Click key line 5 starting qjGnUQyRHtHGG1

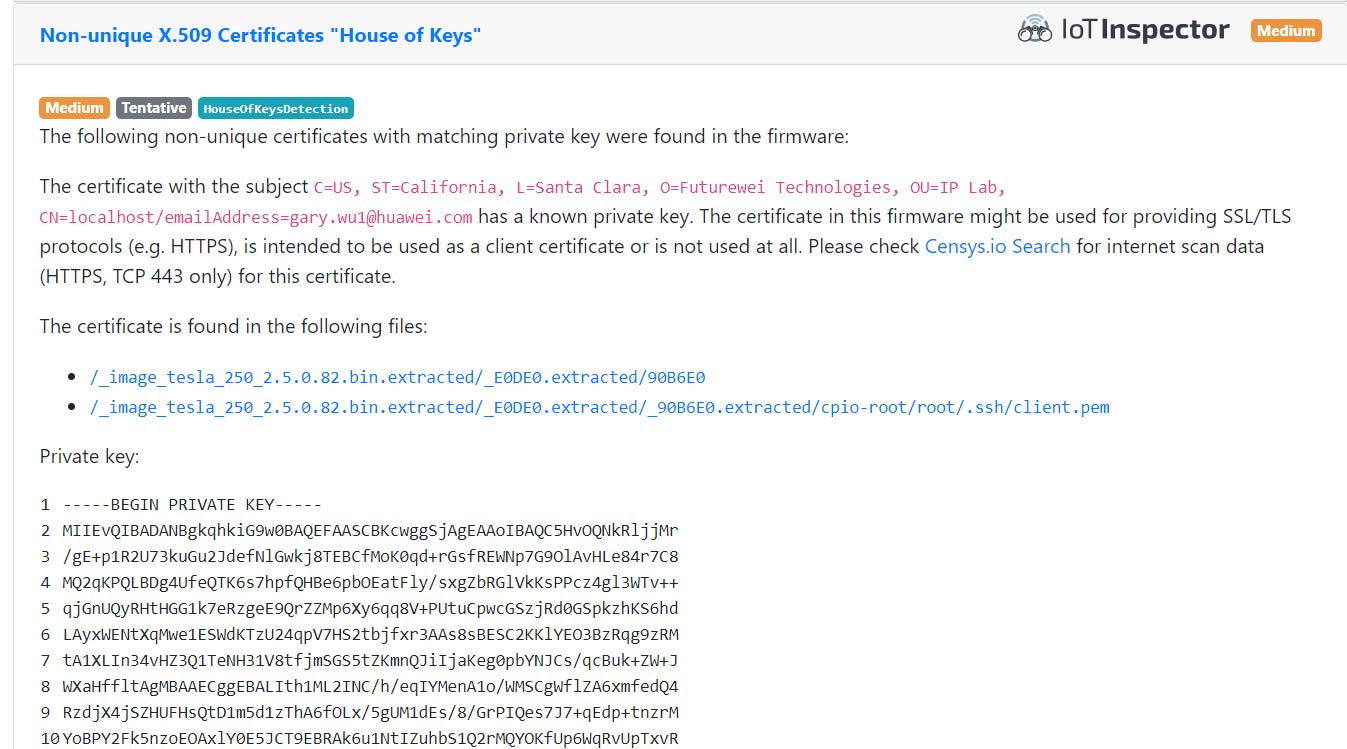pyautogui.click(x=370, y=609)
